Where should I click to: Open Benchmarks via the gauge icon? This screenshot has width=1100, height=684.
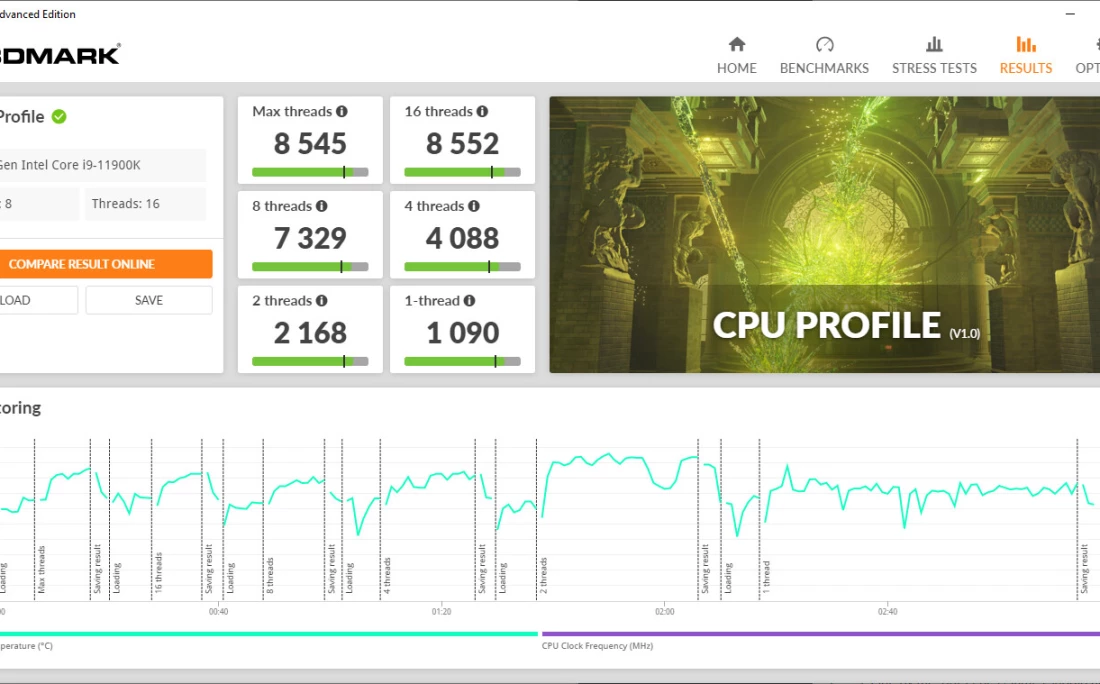[824, 44]
